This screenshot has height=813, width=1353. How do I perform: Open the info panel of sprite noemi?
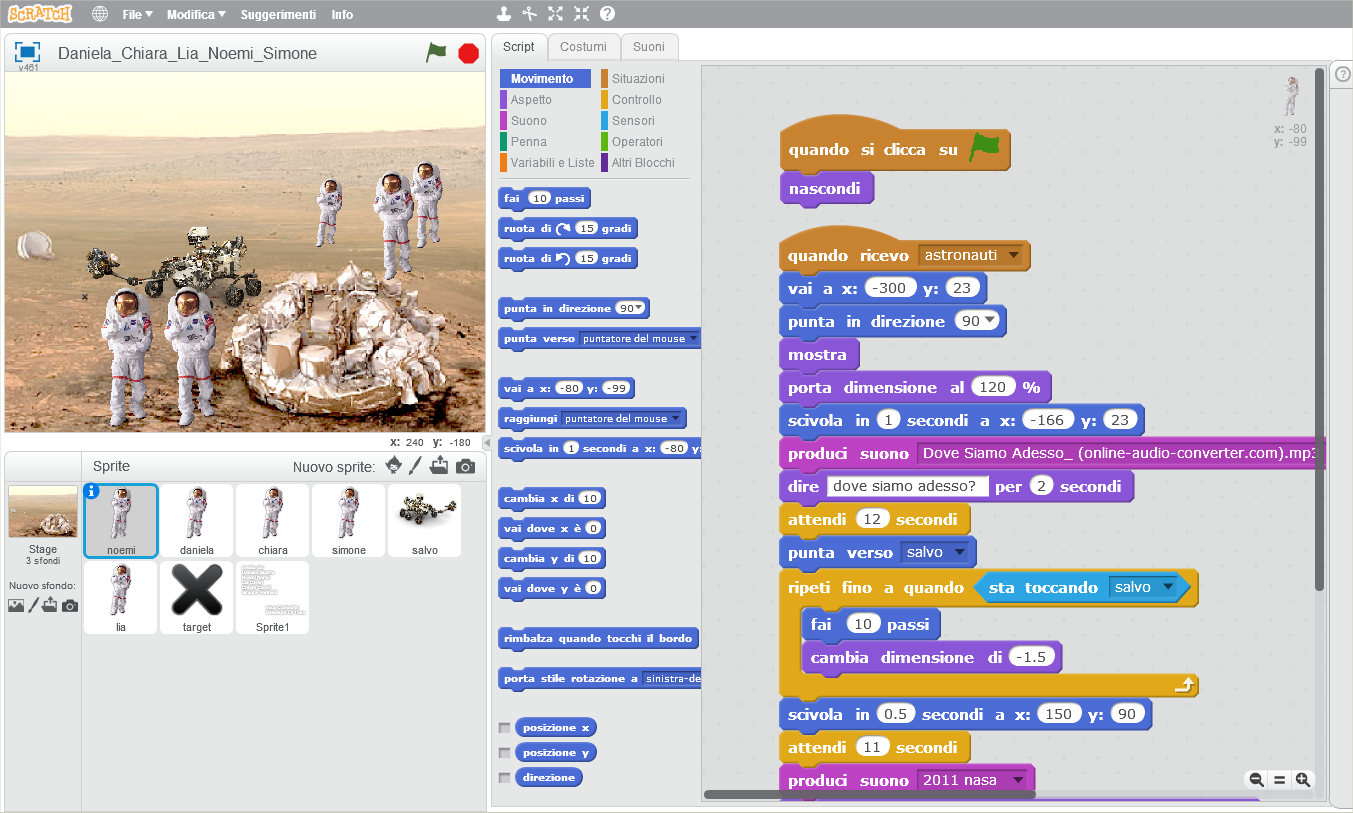[x=93, y=491]
